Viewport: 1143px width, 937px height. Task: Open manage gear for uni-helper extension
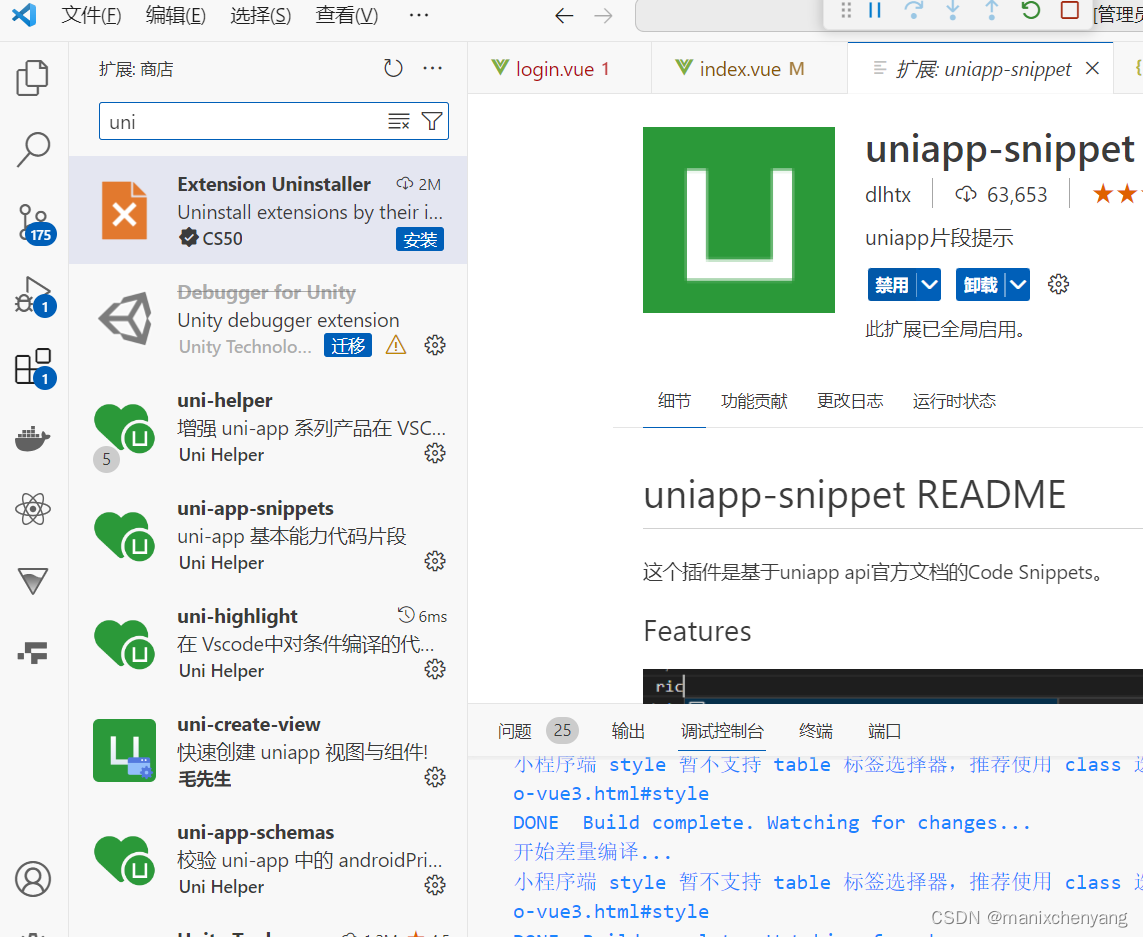(x=435, y=453)
